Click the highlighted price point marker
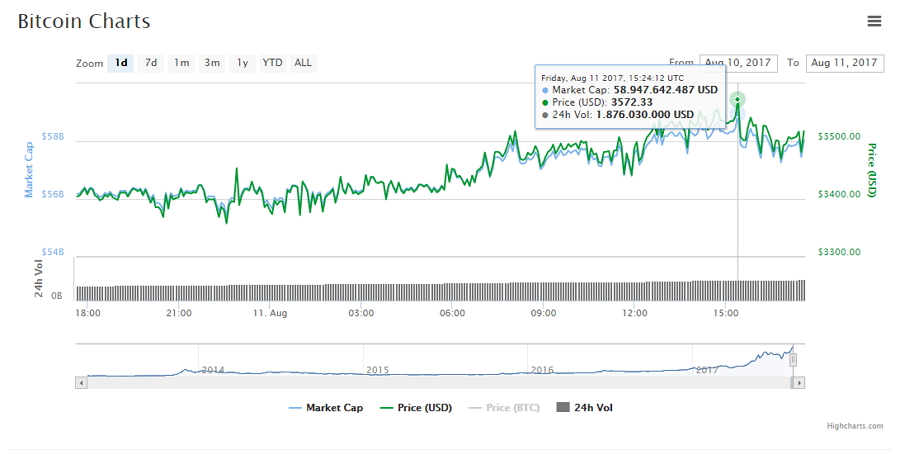Viewport: 900px width, 450px height. [738, 100]
